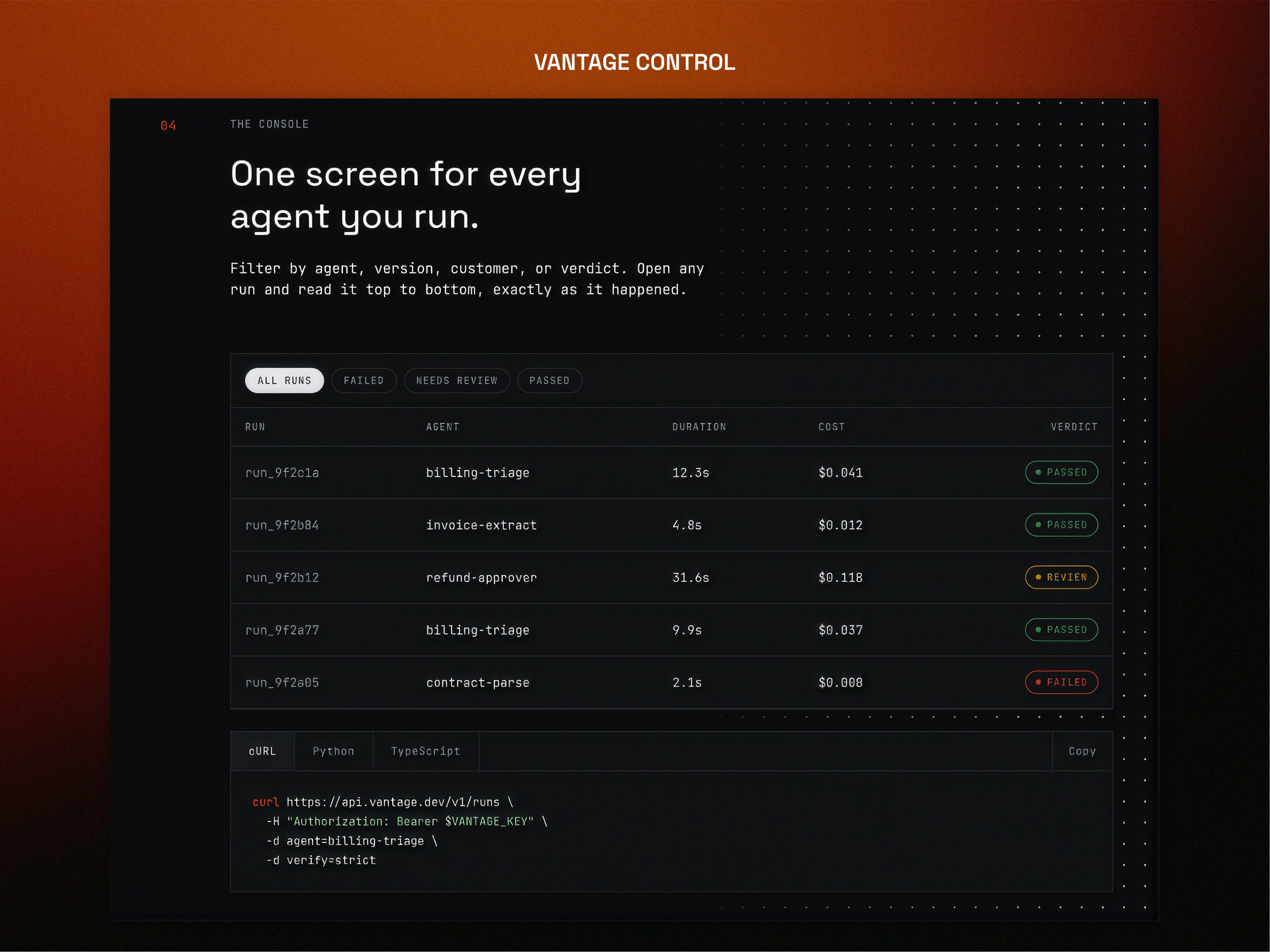
Task: Filter runs by FAILED pill
Action: 364,380
